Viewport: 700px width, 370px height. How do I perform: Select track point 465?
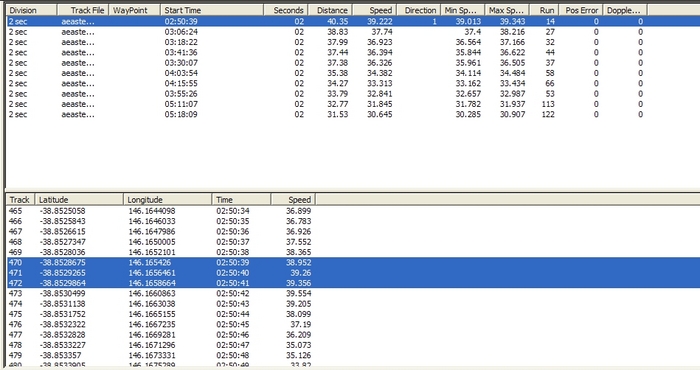(x=353, y=211)
